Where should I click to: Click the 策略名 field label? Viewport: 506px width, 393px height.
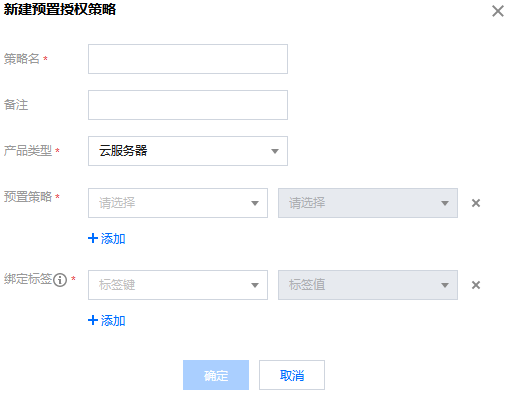(x=22, y=59)
